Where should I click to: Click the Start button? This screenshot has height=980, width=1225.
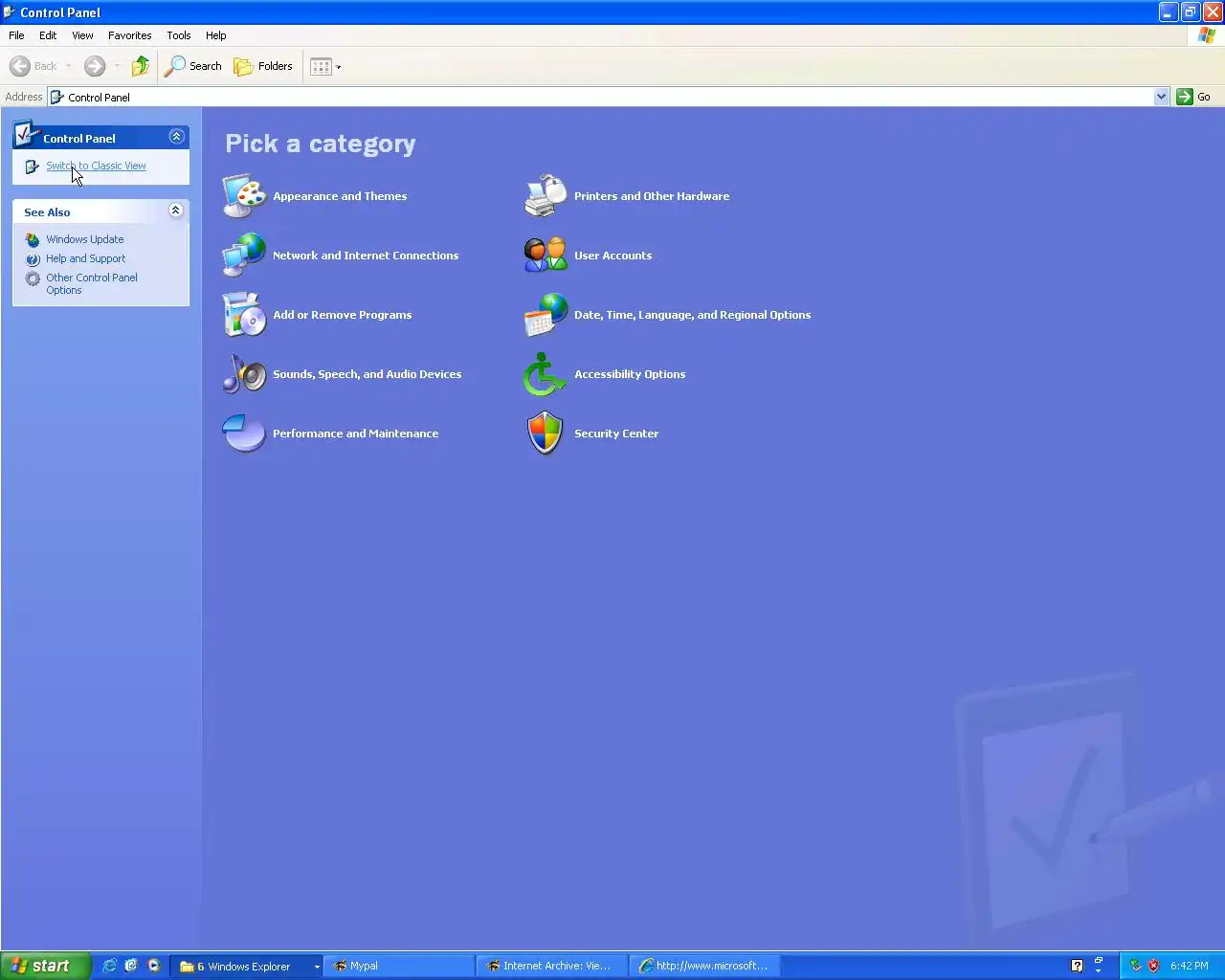coord(46,966)
